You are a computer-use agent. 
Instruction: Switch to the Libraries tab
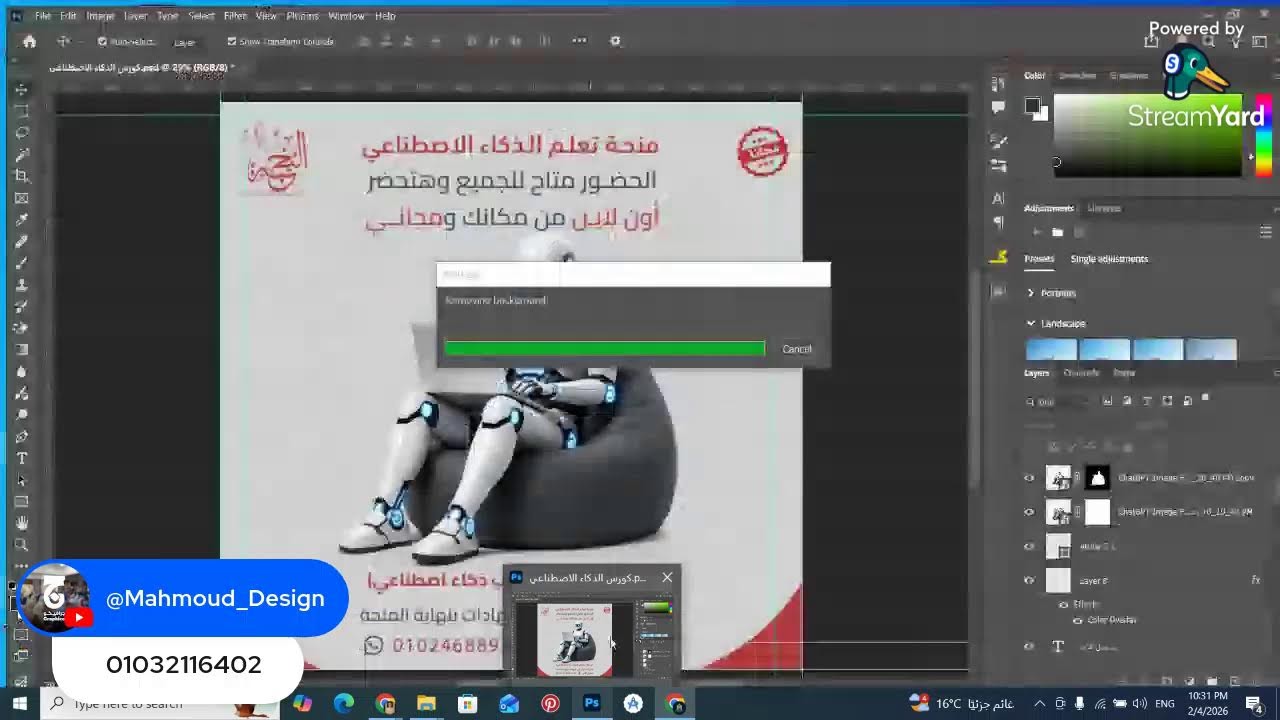pyautogui.click(x=1104, y=208)
